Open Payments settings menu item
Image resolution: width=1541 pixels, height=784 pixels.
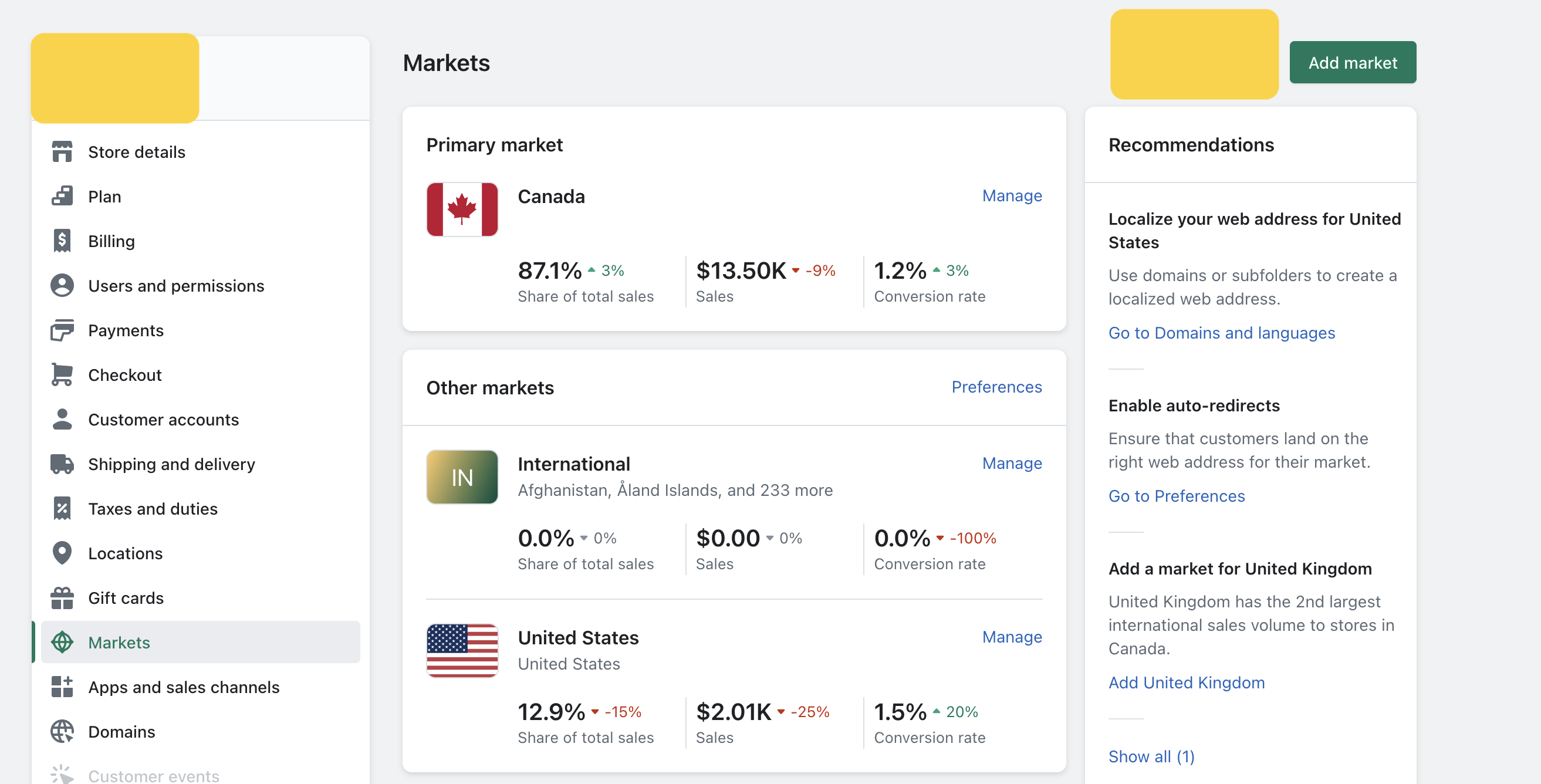pos(126,331)
